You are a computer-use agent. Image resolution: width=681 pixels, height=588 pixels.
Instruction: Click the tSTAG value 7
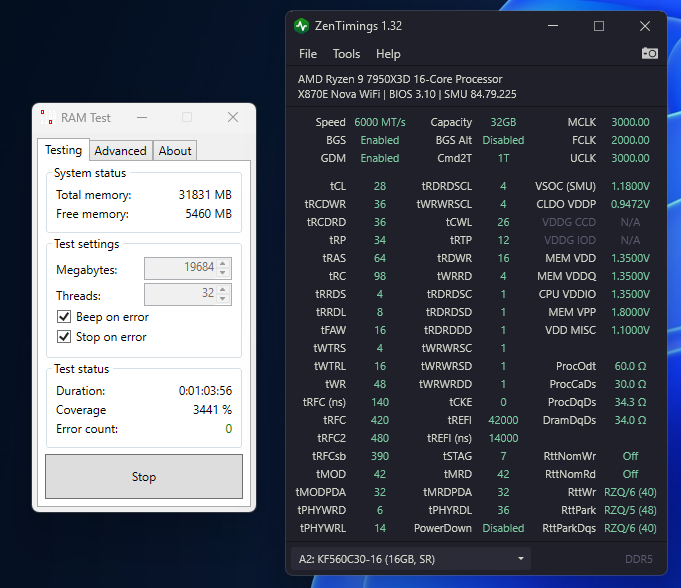coord(503,456)
